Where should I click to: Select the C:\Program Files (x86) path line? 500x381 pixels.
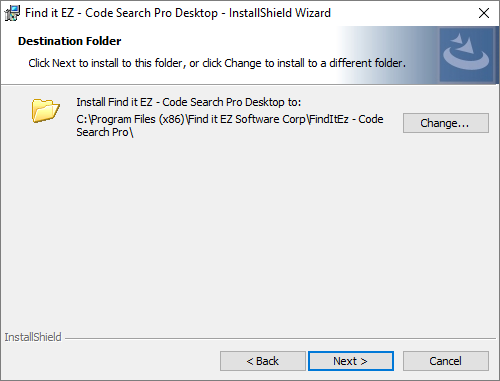click(230, 119)
